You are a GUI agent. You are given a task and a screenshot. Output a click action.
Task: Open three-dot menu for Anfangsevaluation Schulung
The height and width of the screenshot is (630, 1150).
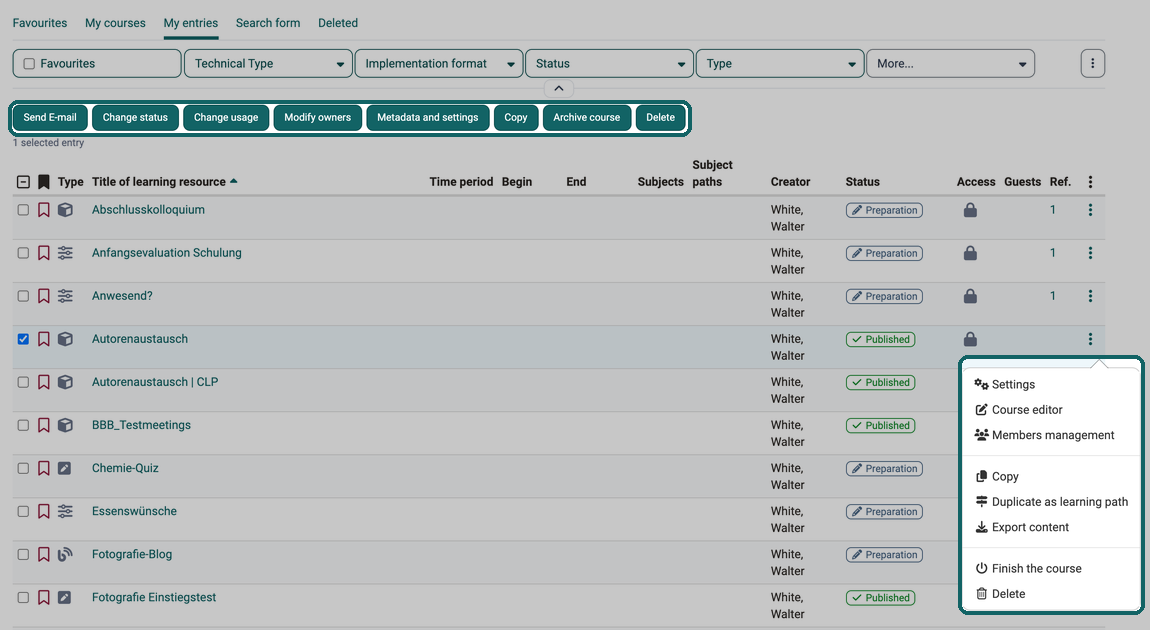[x=1090, y=253]
